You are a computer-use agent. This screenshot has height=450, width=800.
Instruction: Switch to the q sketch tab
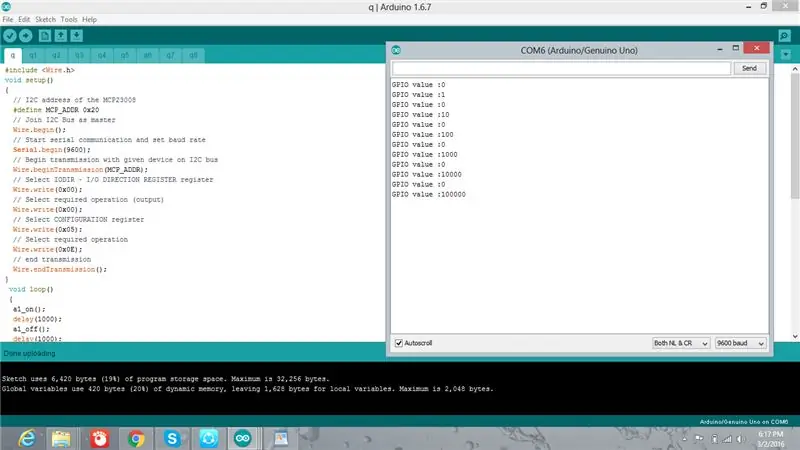13,55
